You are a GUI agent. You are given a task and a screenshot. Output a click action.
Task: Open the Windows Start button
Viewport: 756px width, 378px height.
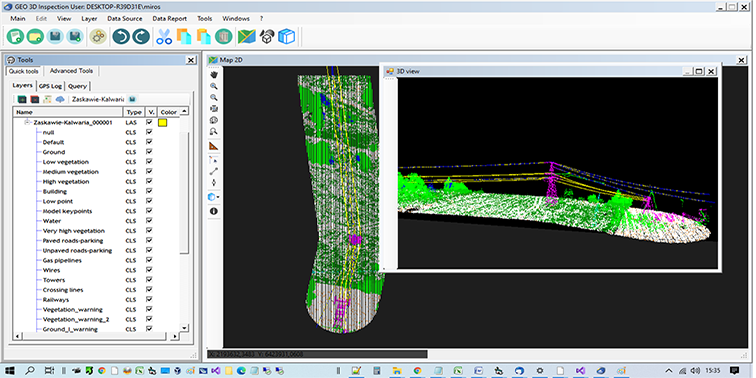pos(9,370)
